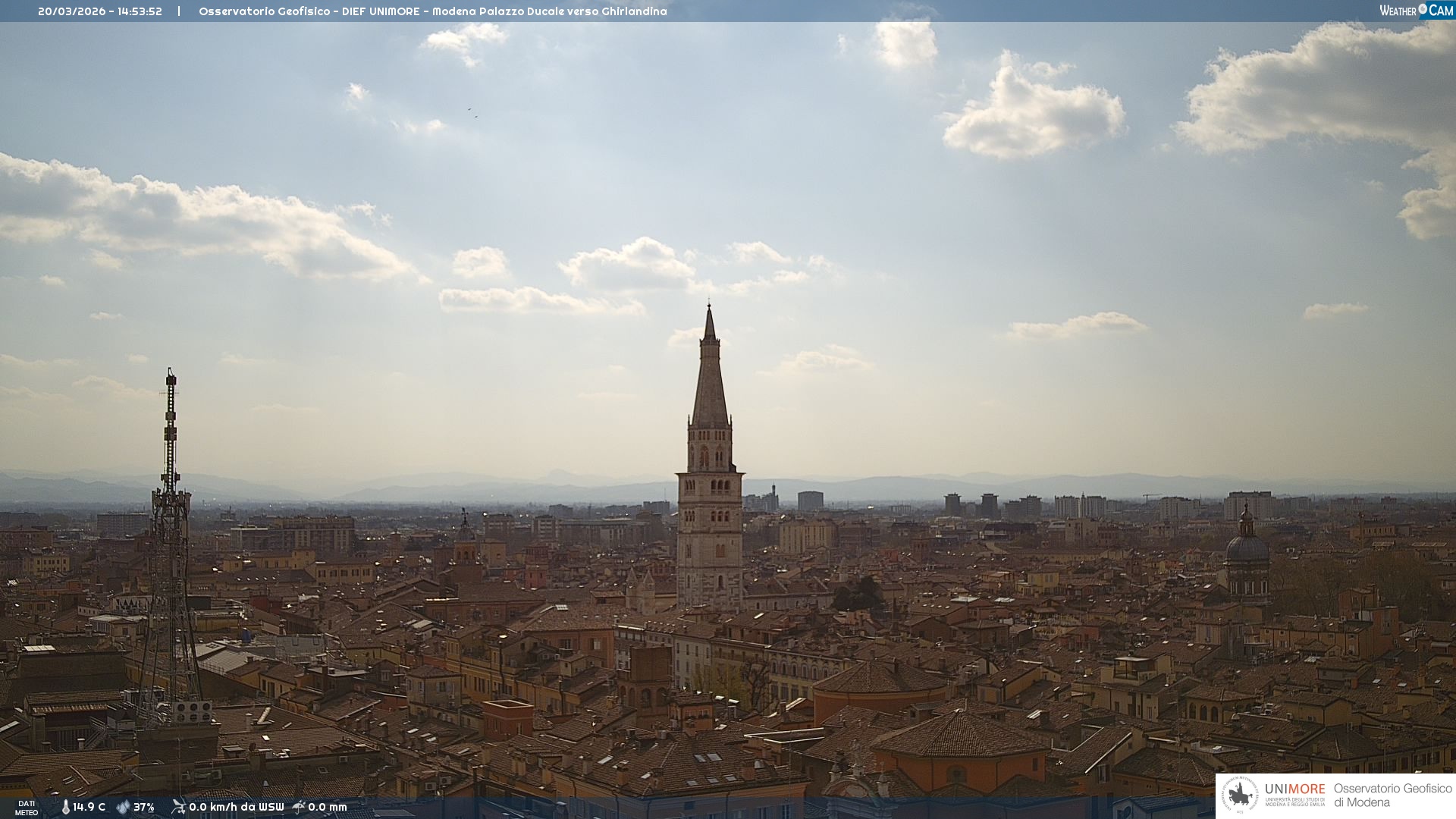Click the anemometer wind speed icon
Viewport: 1456px width, 819px height.
click(x=178, y=807)
